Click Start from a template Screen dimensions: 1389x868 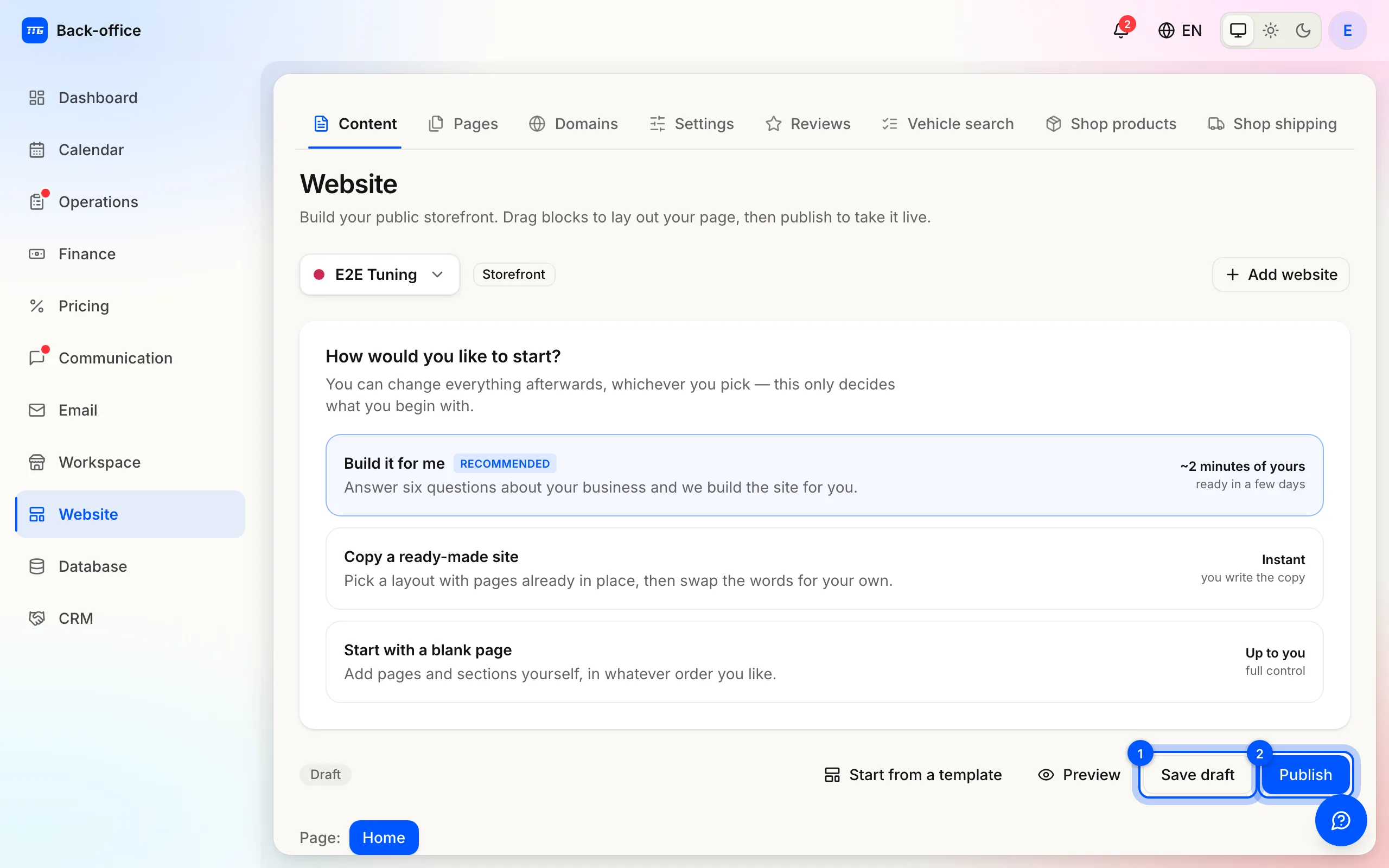tap(913, 775)
